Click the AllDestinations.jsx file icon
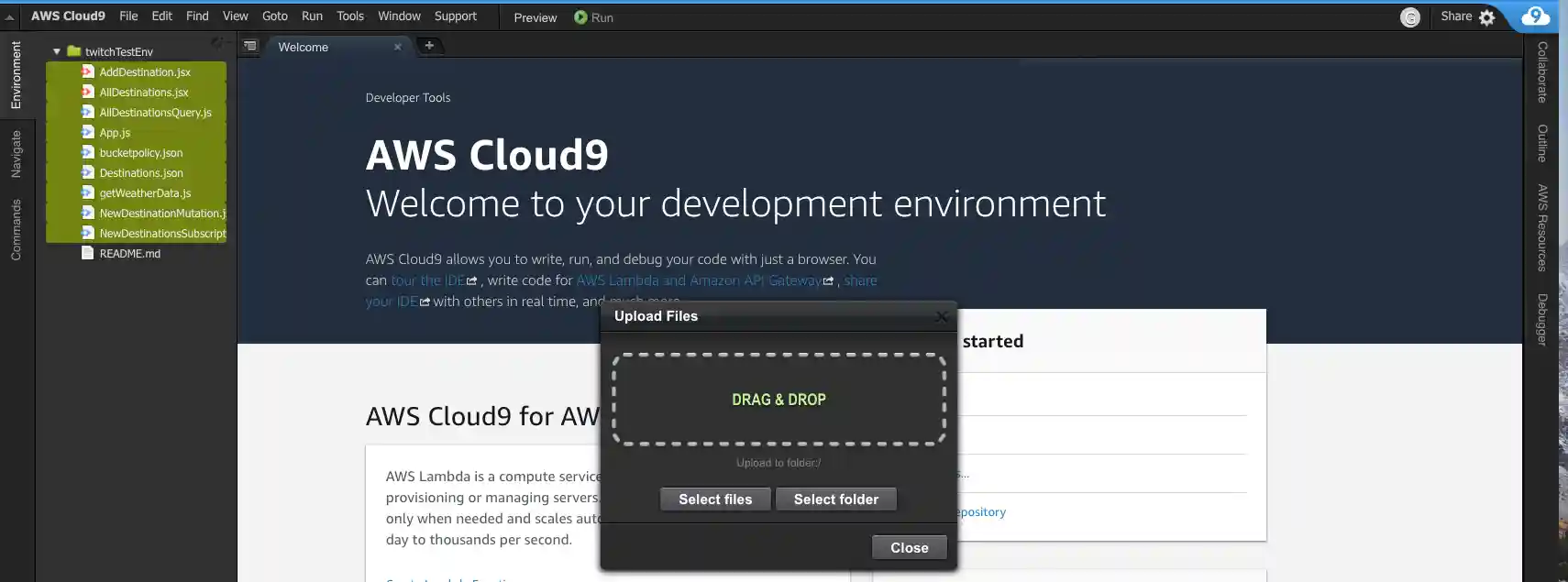Viewport: 1568px width, 582px height. [88, 92]
